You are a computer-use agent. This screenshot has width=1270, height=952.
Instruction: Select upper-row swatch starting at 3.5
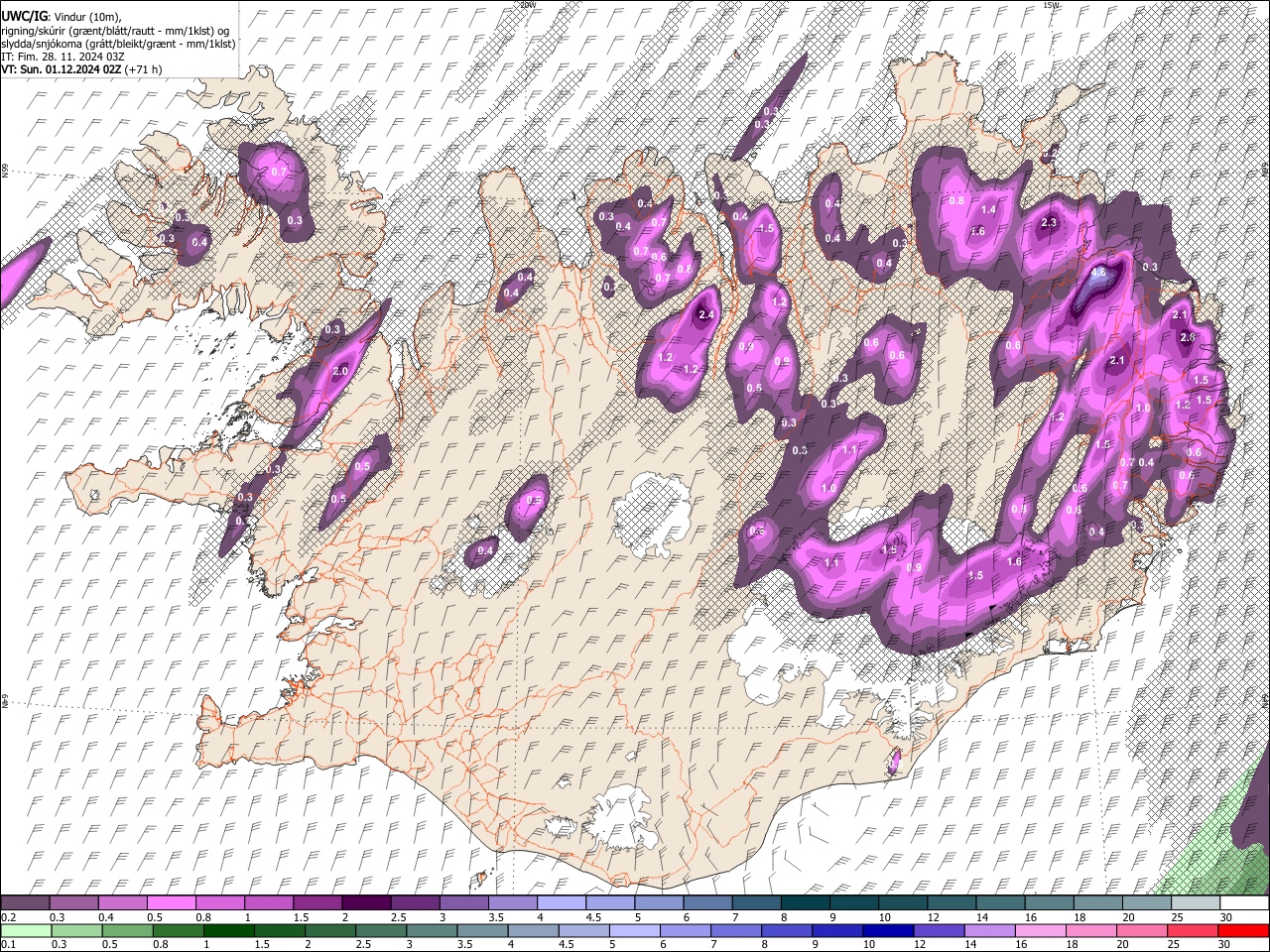pos(511,902)
